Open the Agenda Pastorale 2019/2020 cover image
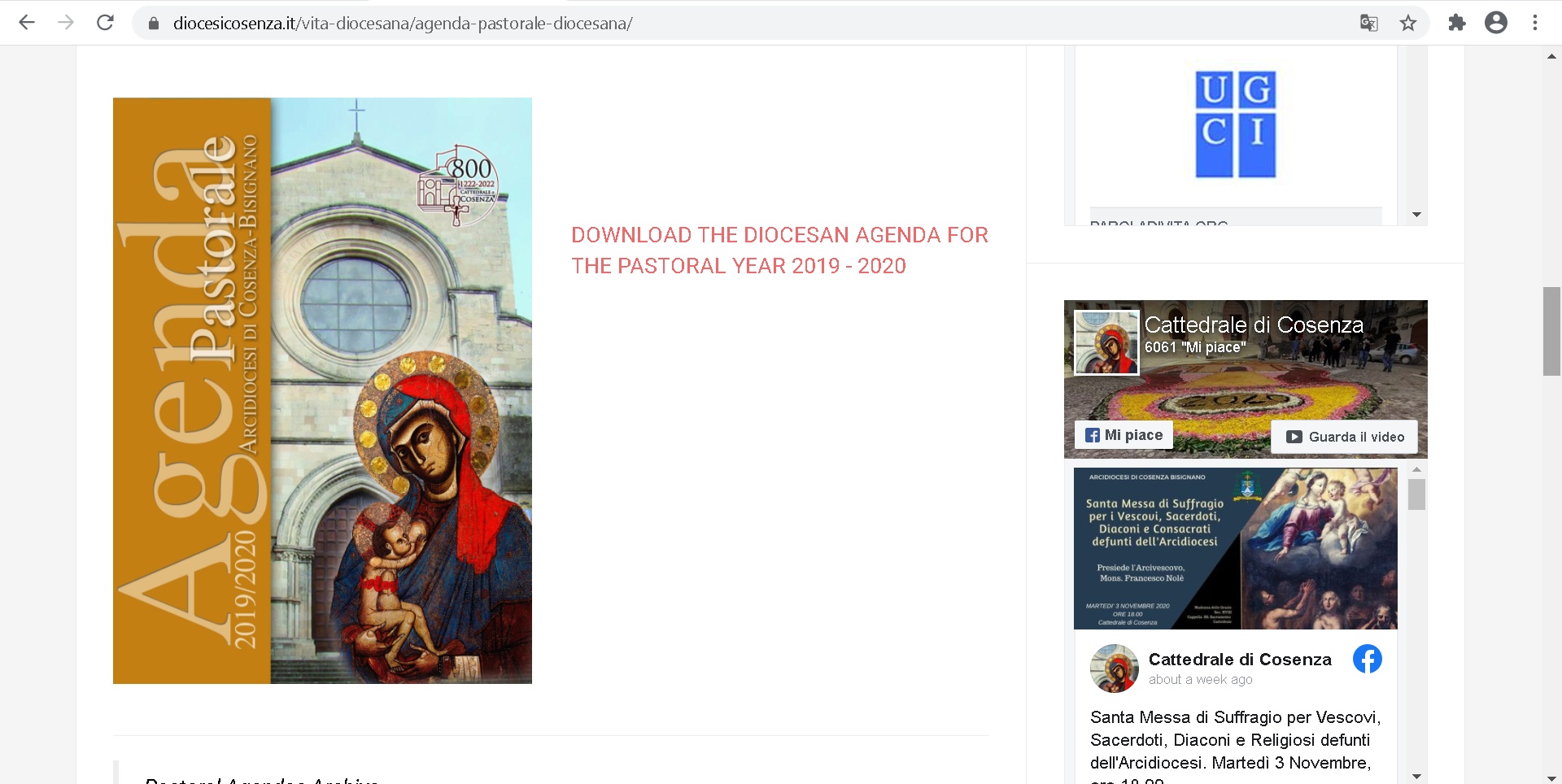 (322, 390)
